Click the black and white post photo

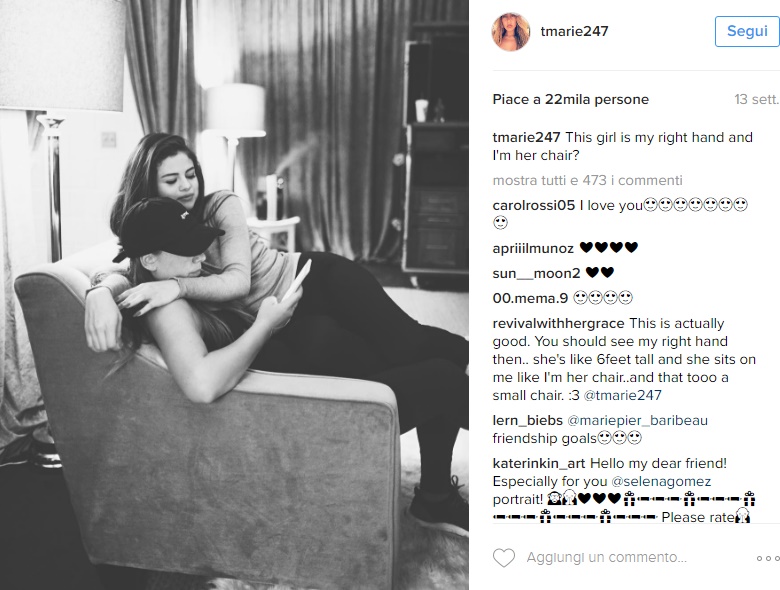[234, 295]
